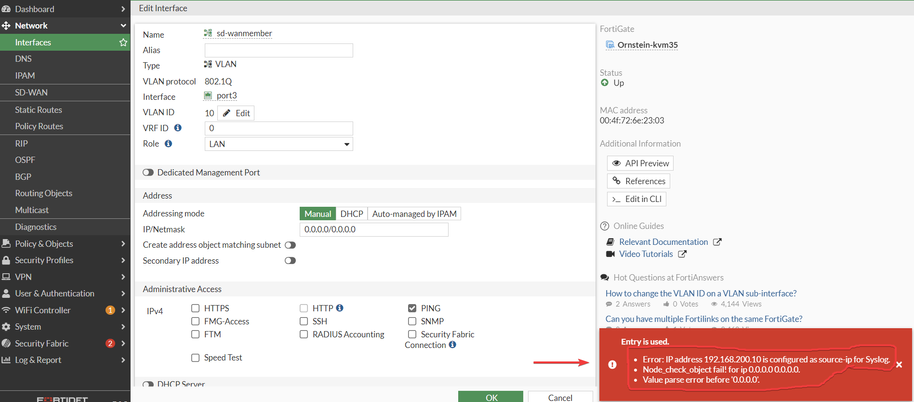The height and width of the screenshot is (402, 914).
Task: Click the Log & Report chart icon
Action: (x=6, y=360)
